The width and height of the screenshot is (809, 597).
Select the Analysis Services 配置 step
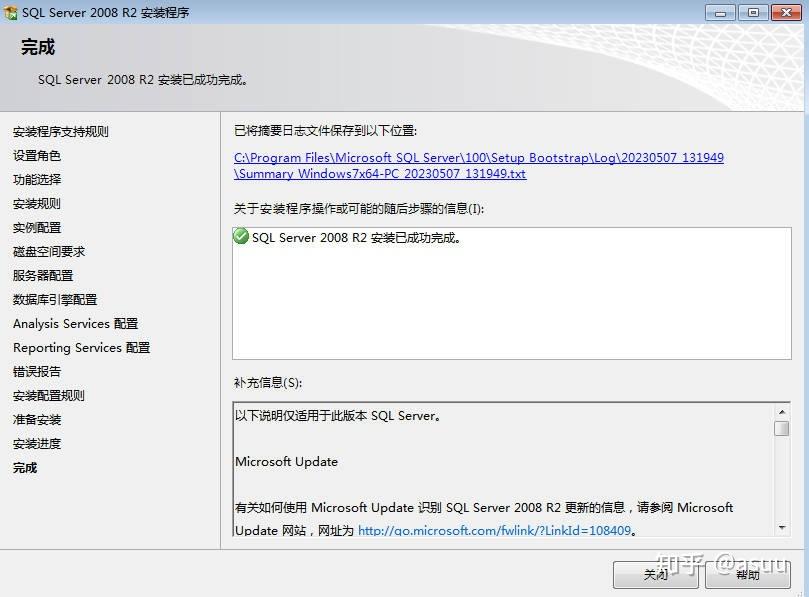pos(74,323)
